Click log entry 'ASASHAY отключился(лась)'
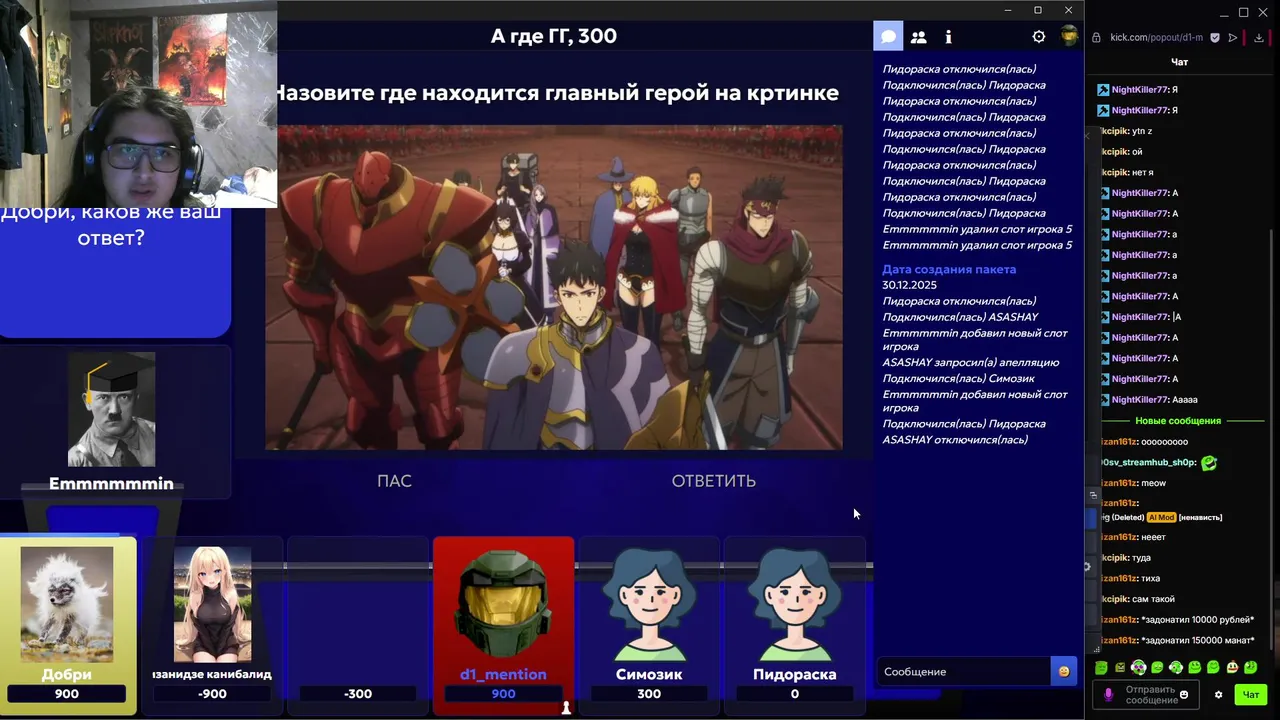1280x720 pixels. 955,440
